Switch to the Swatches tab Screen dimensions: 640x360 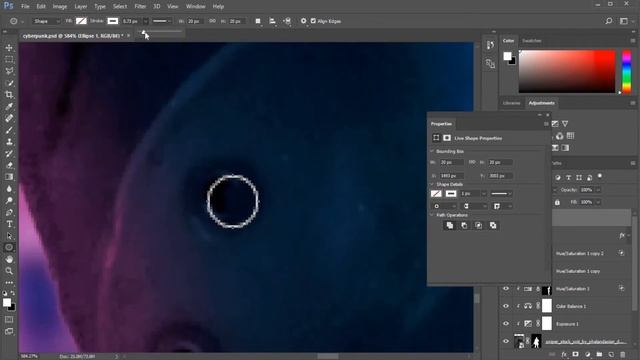click(x=532, y=41)
